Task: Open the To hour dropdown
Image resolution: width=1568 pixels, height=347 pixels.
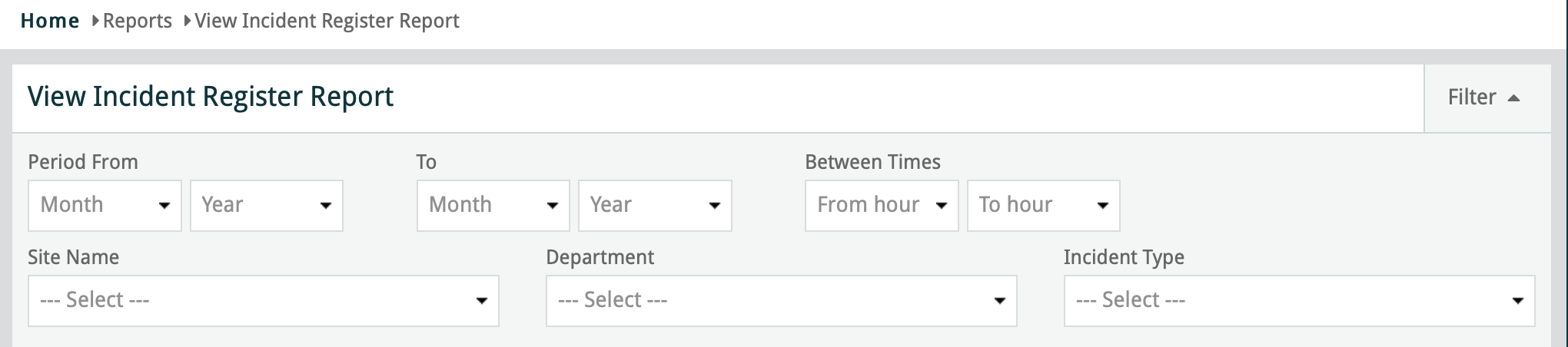Action: click(x=1043, y=205)
